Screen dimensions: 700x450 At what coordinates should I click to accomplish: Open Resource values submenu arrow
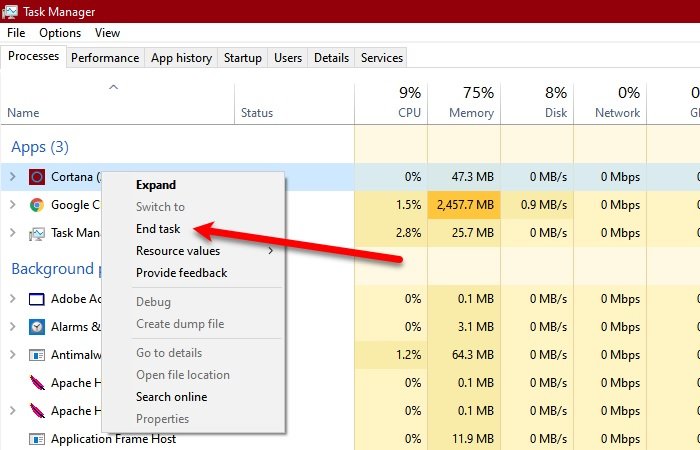tap(271, 251)
